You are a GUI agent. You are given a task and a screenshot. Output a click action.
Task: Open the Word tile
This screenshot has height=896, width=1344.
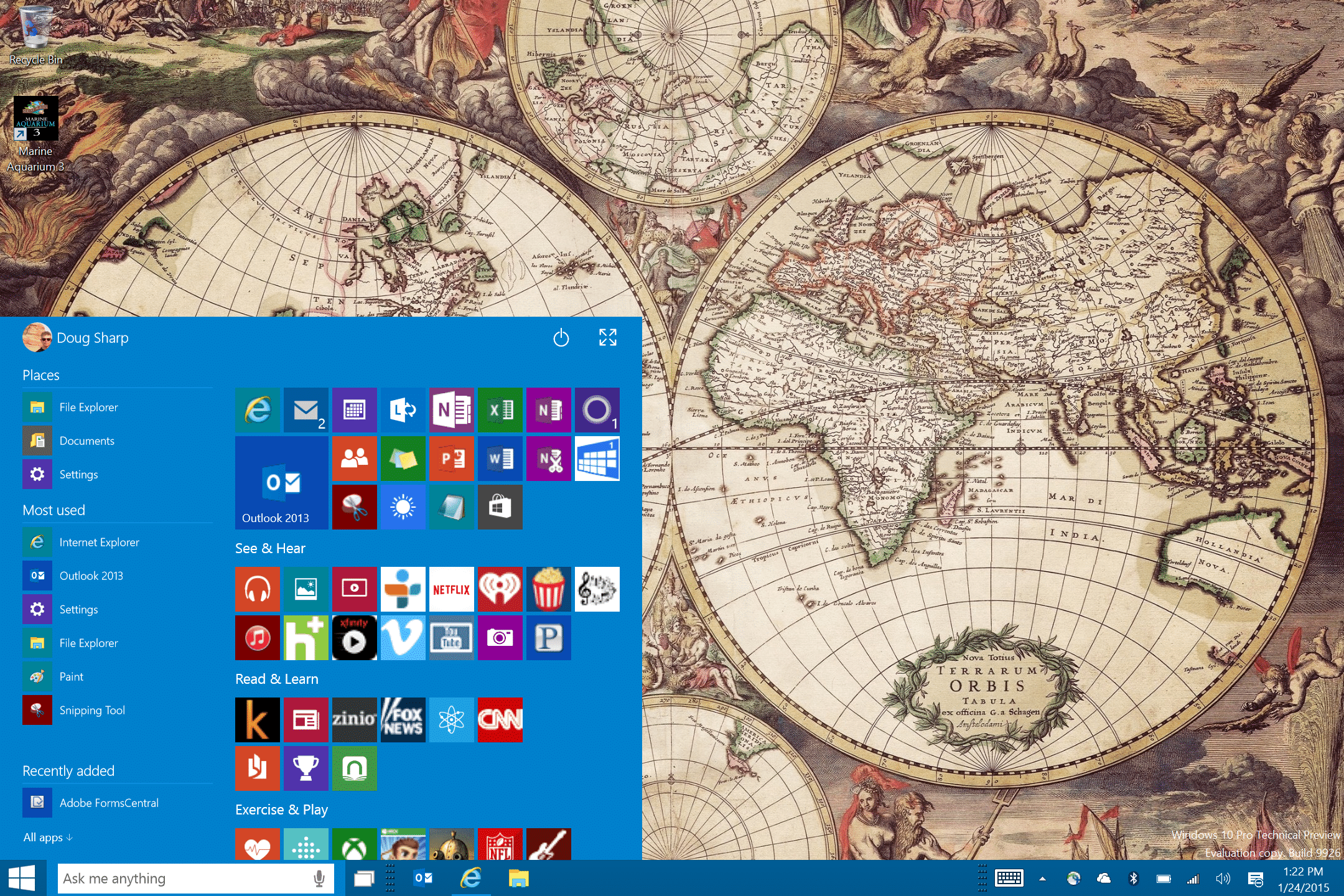(x=500, y=459)
